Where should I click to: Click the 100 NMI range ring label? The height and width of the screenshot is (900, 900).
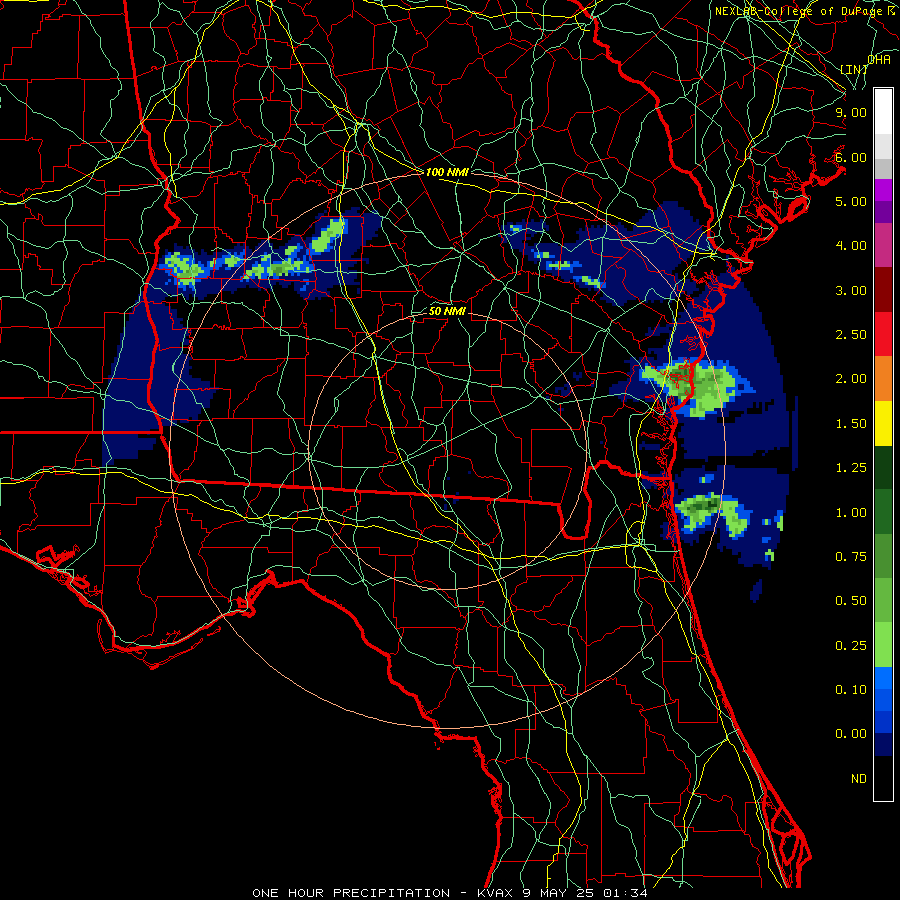(447, 172)
